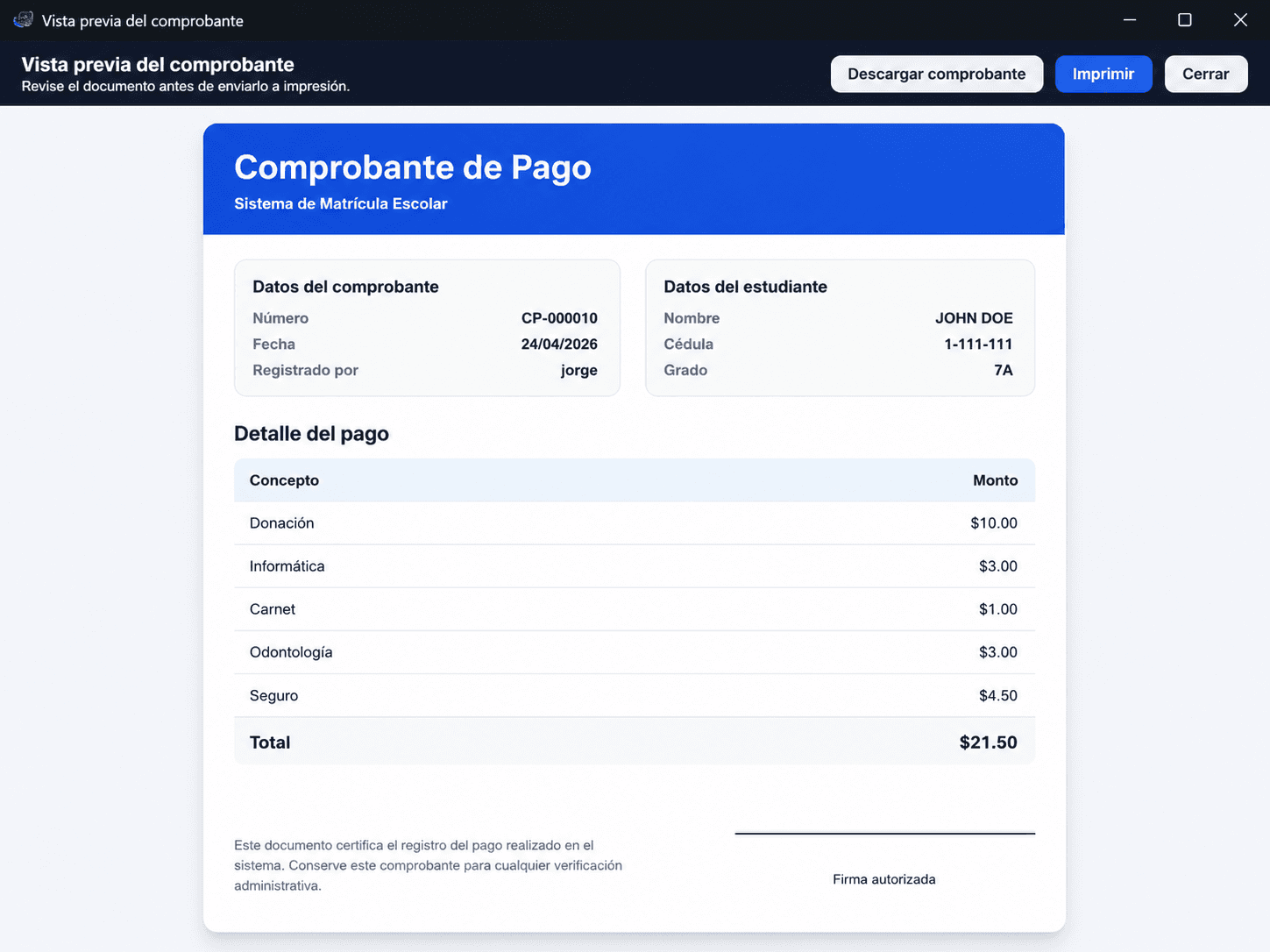Close the preview with Cerrar button
This screenshot has height=952, width=1270.
pos(1205,74)
